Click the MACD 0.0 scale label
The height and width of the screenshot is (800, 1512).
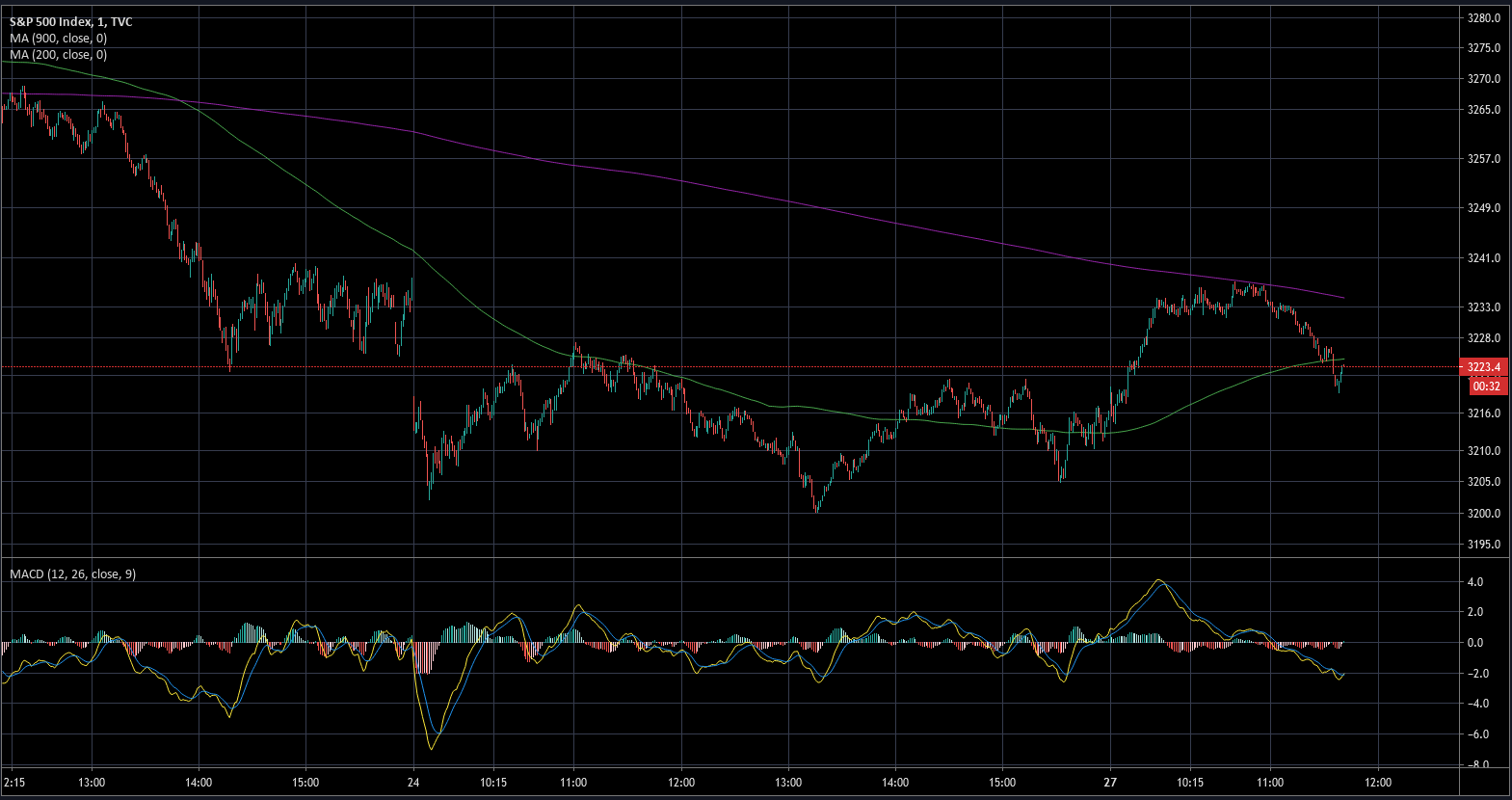[x=1474, y=643]
